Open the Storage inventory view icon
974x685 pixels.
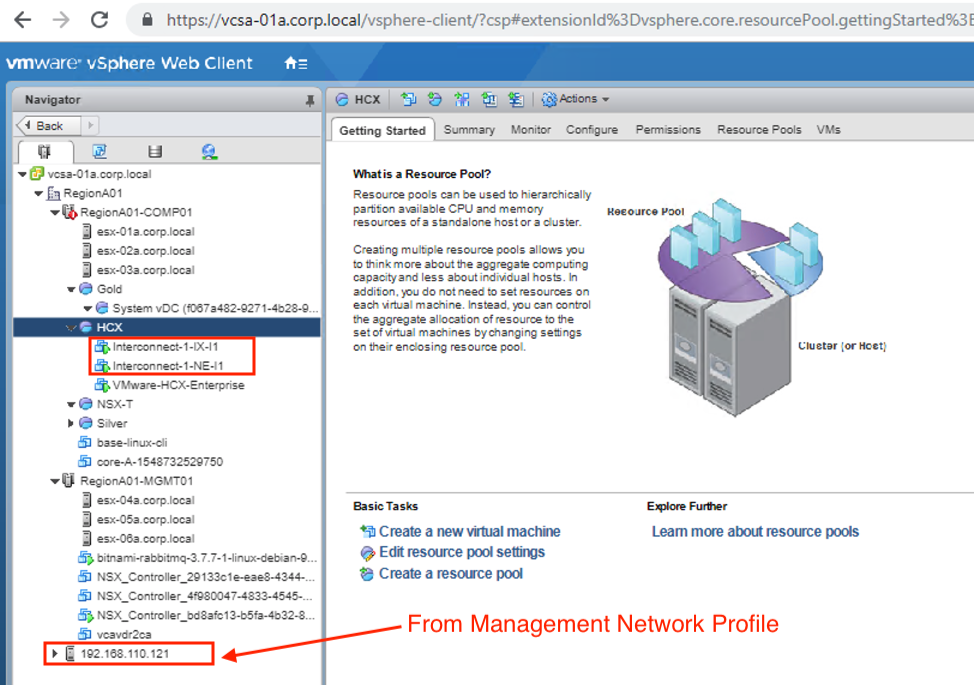pyautogui.click(x=154, y=151)
